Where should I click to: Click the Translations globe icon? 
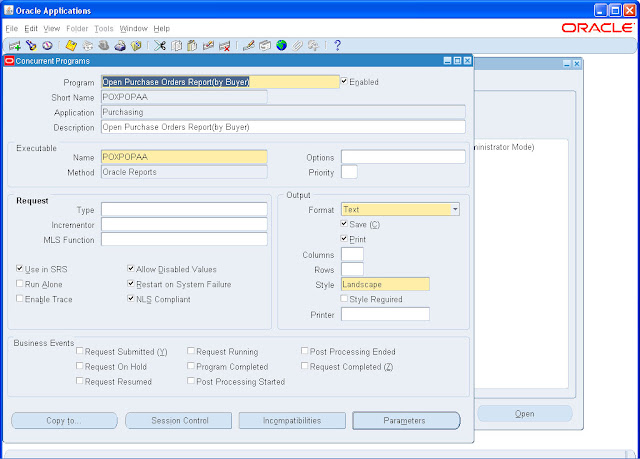coord(281,46)
